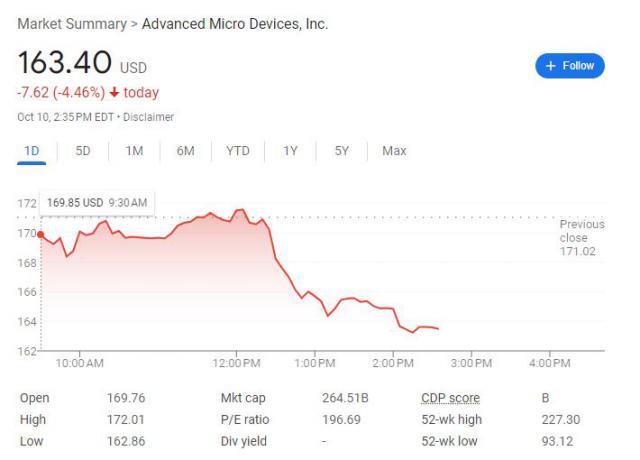Switch to the 1M chart tab
The width and height of the screenshot is (640, 460).
click(x=134, y=151)
